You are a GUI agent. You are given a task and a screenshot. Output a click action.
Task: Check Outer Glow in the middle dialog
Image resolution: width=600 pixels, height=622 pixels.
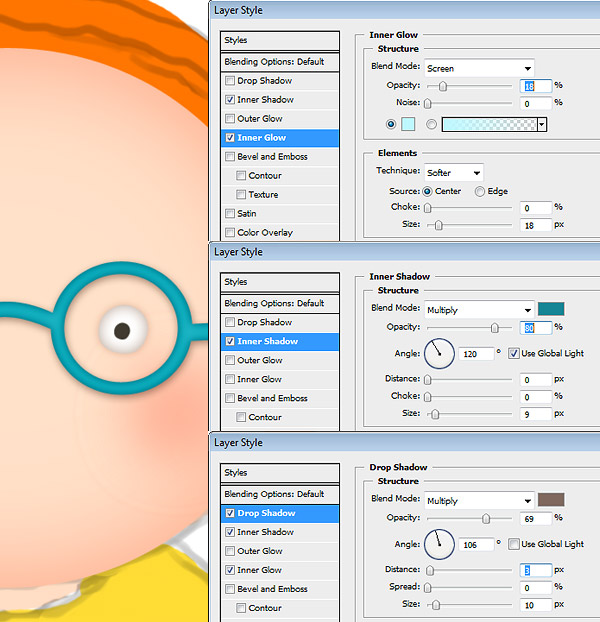(230, 360)
